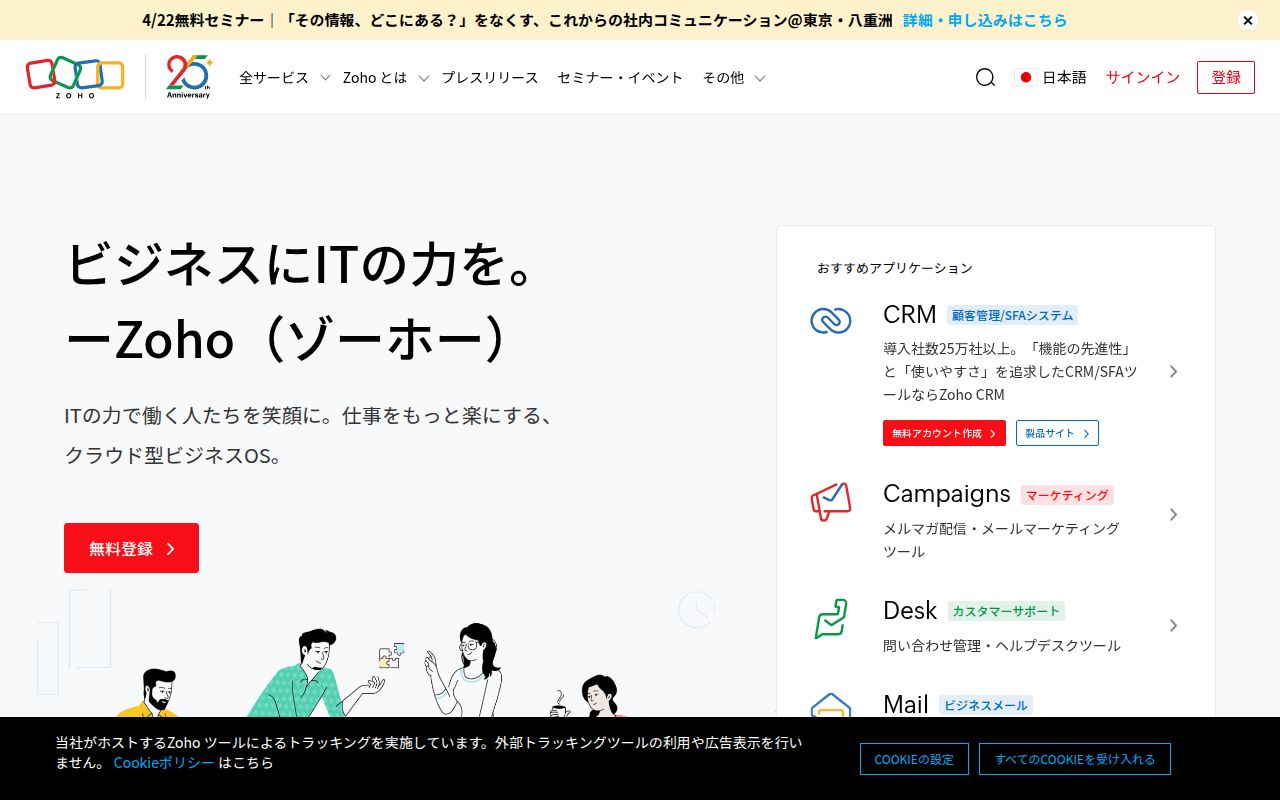
Task: Click the 25th Anniversary logo
Action: pos(189,77)
